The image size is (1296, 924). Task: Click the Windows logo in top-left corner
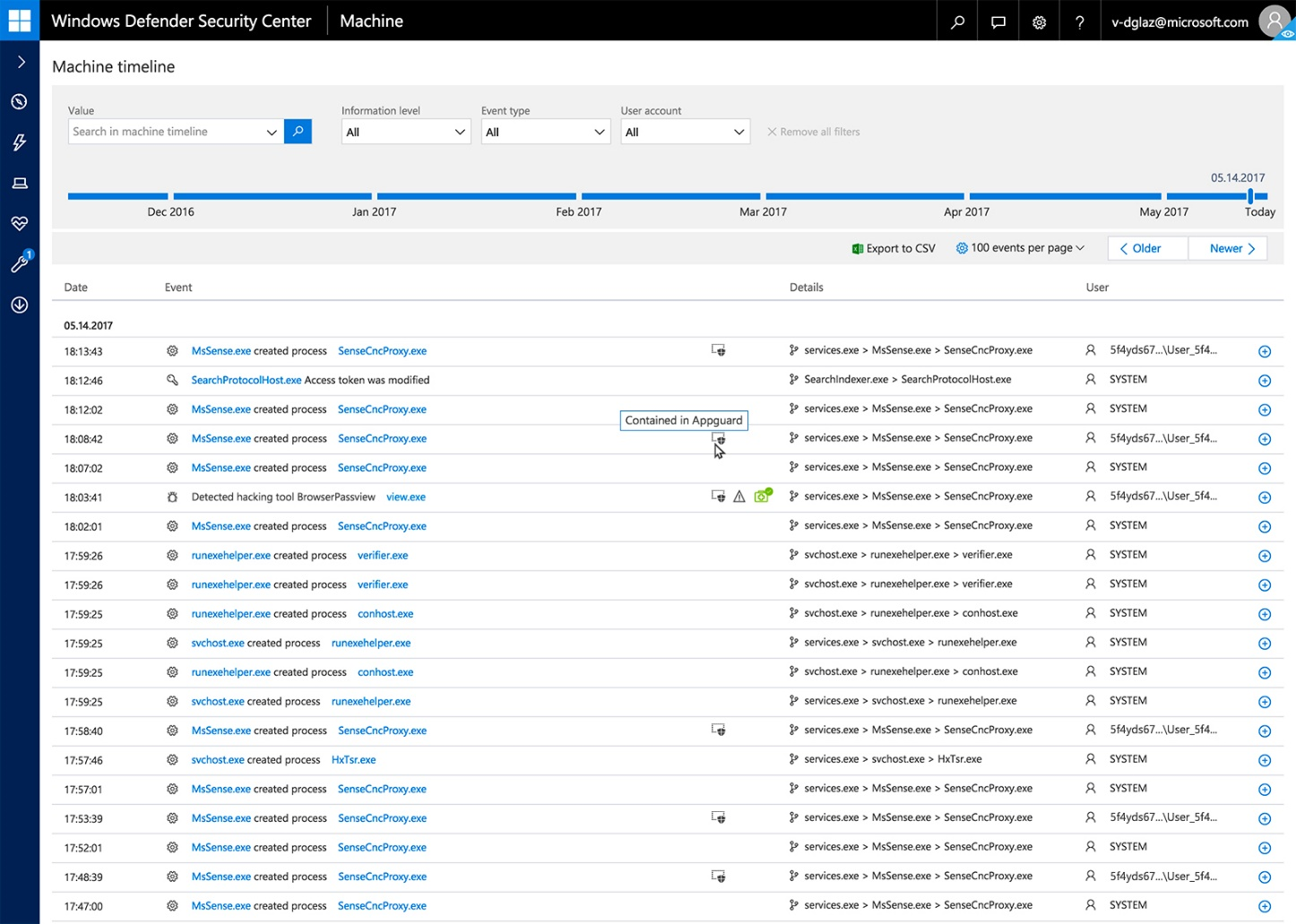19,21
